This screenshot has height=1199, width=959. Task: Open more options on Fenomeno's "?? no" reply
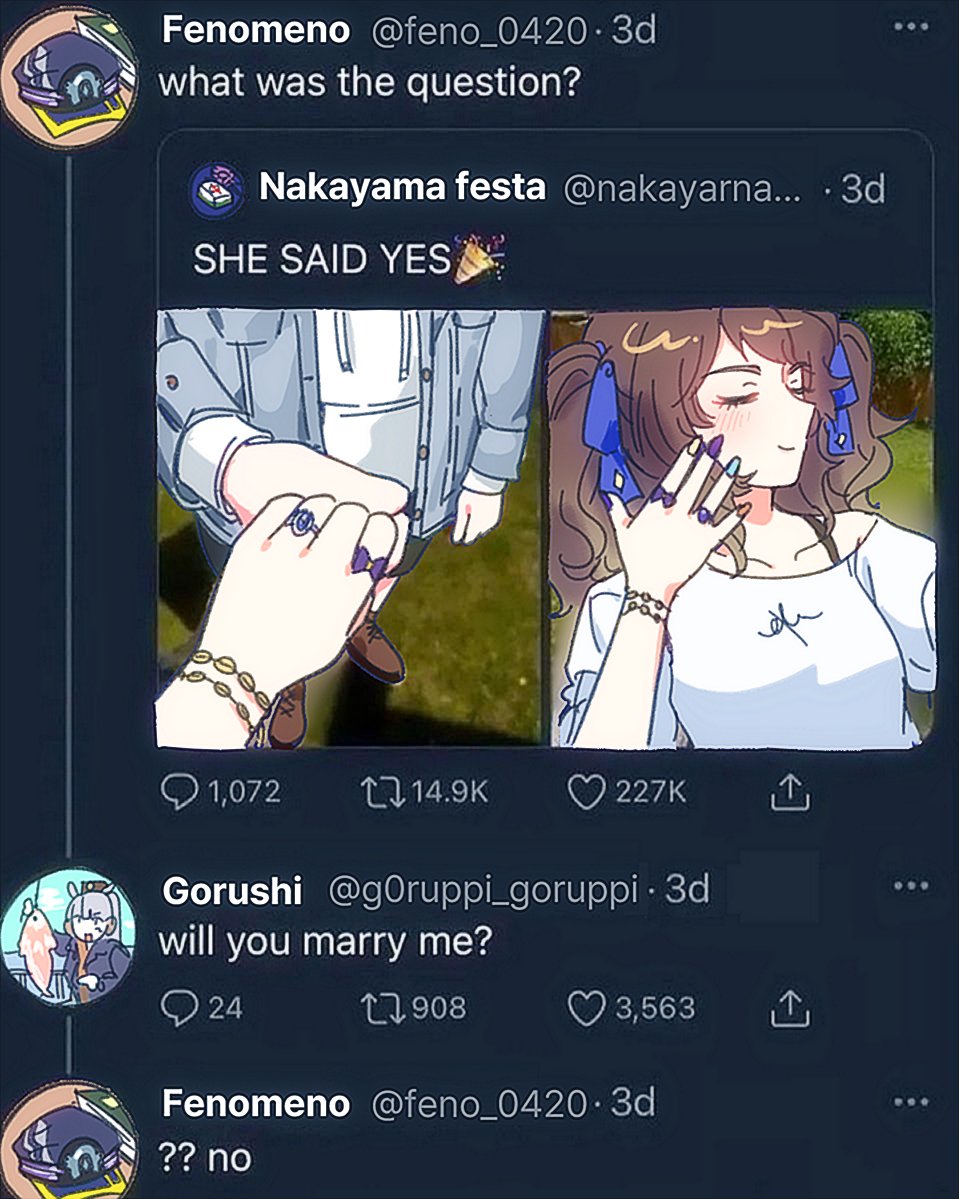click(909, 1102)
